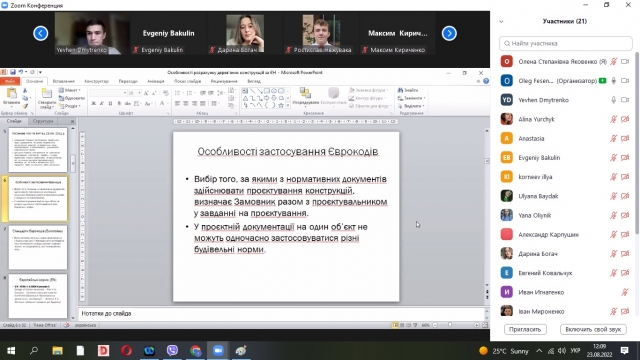
Task: Click the Save icon in PowerPoint quick access toolbar
Action: (x=13, y=72)
